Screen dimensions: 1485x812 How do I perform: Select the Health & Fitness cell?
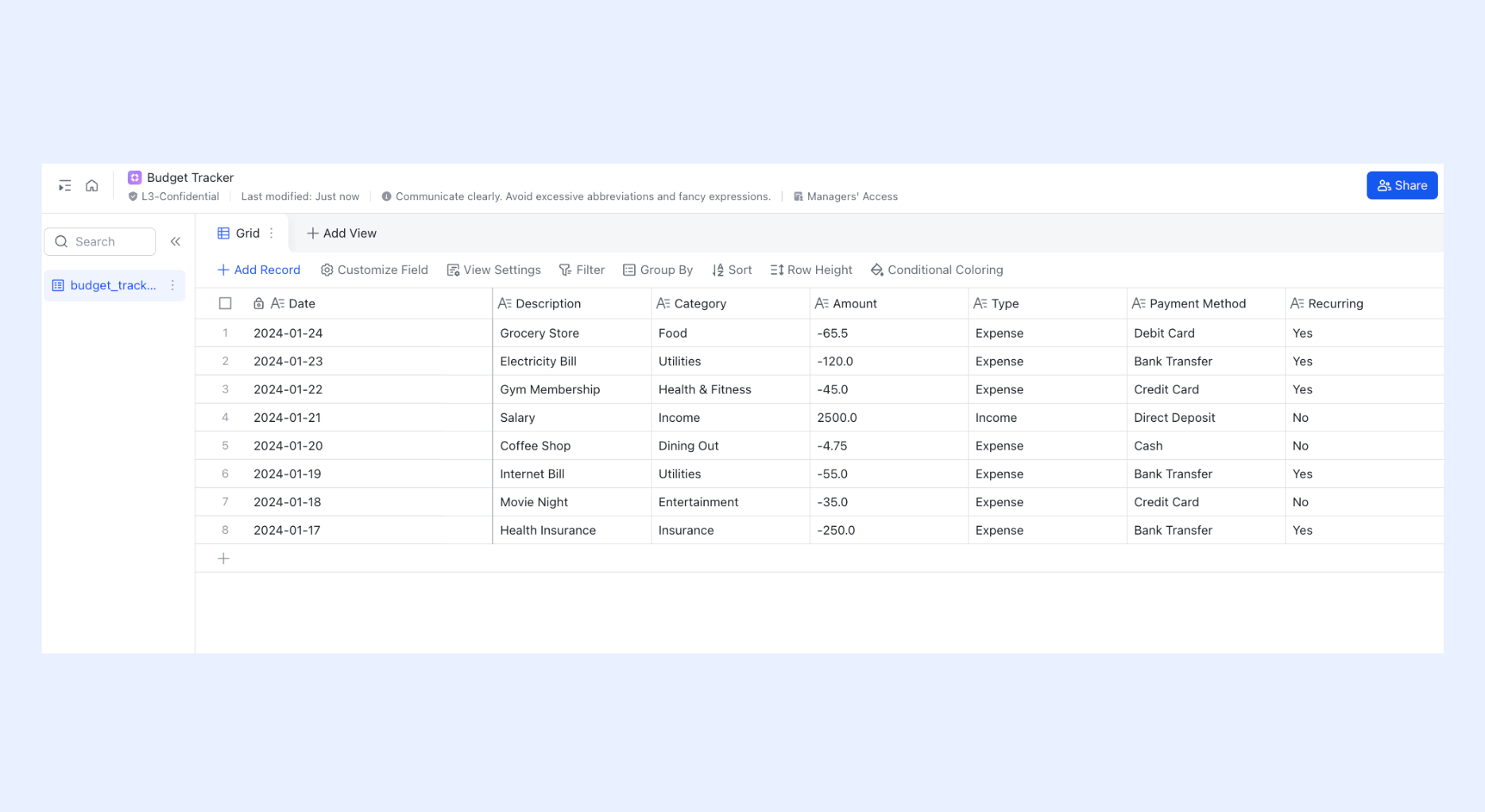point(730,389)
